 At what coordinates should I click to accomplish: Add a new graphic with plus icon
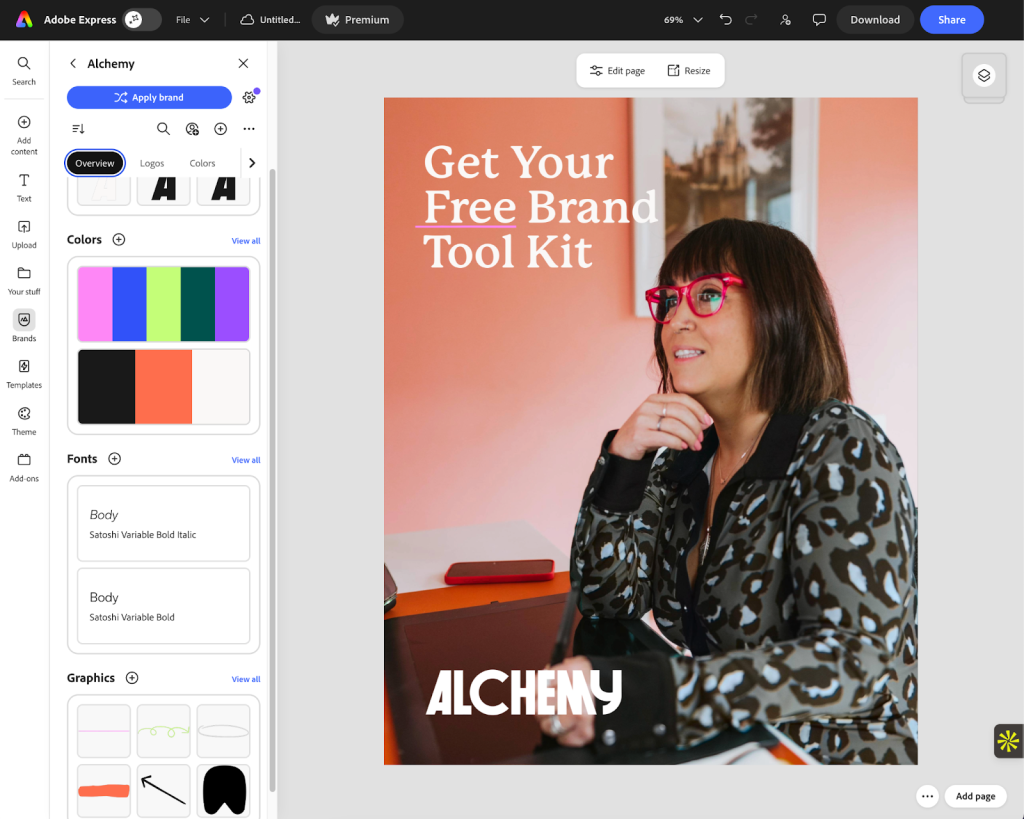click(132, 678)
